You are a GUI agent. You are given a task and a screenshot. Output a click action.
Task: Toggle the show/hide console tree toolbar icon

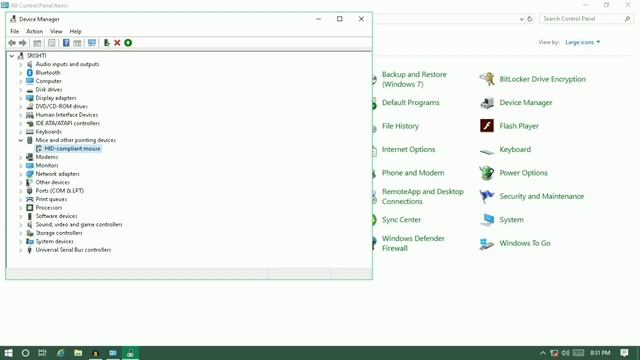(x=37, y=43)
